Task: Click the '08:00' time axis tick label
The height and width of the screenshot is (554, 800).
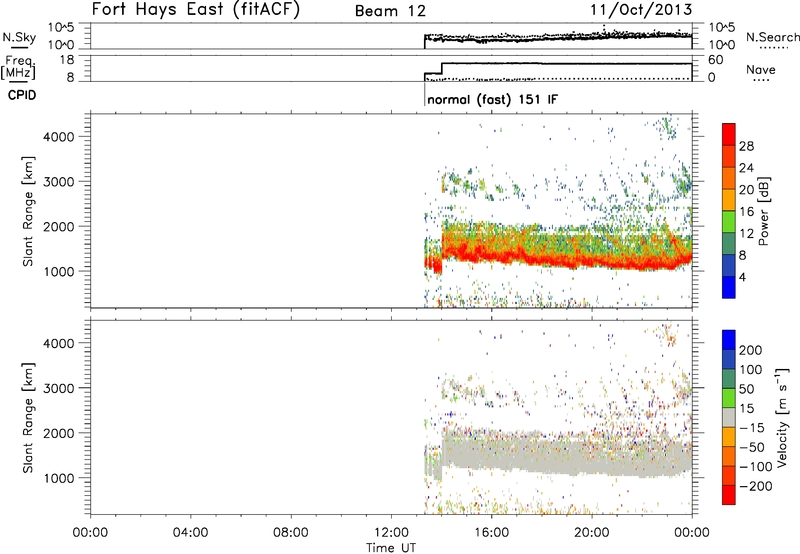Action: pos(291,533)
